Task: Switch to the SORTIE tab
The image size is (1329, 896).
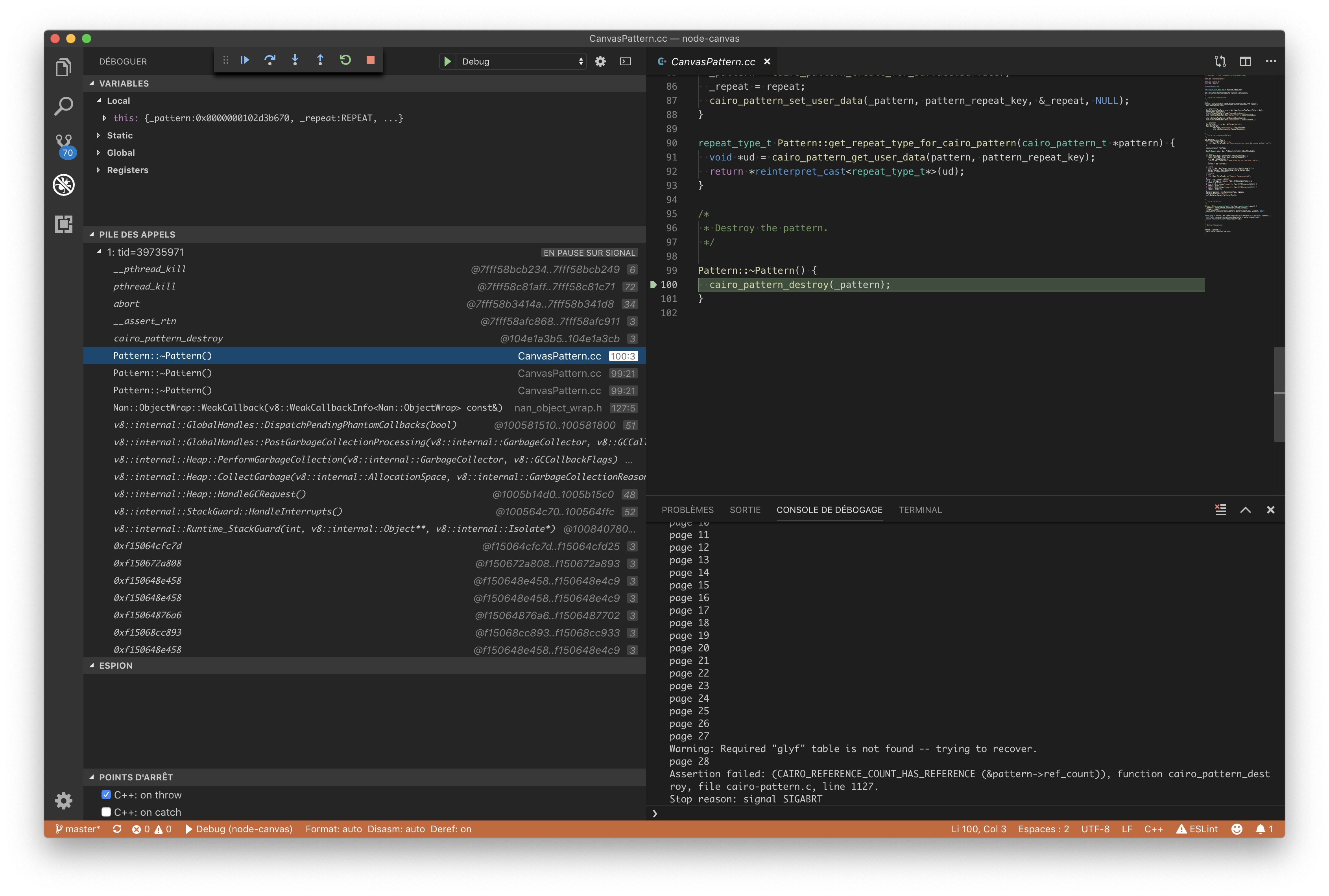Action: (x=745, y=510)
